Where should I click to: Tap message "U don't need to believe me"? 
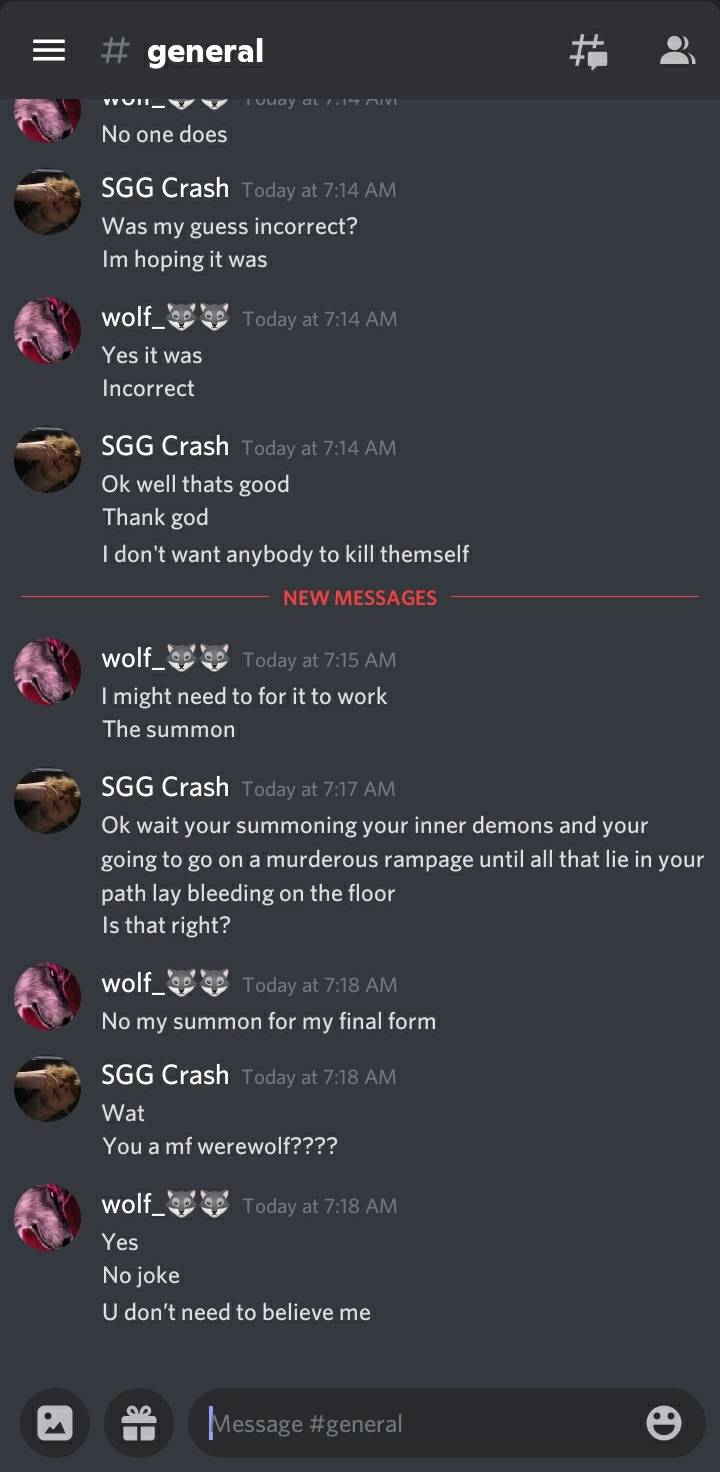point(236,1312)
